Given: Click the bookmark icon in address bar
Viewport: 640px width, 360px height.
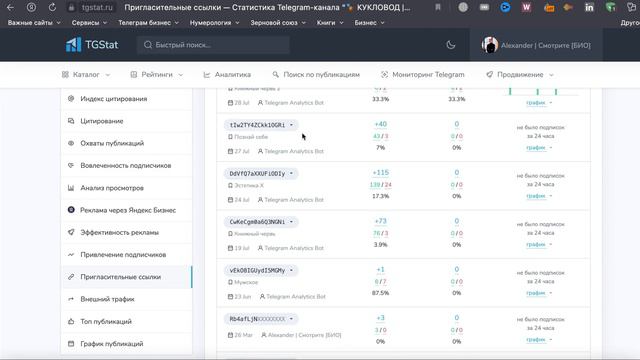Looking at the screenshot, I should point(438,7).
